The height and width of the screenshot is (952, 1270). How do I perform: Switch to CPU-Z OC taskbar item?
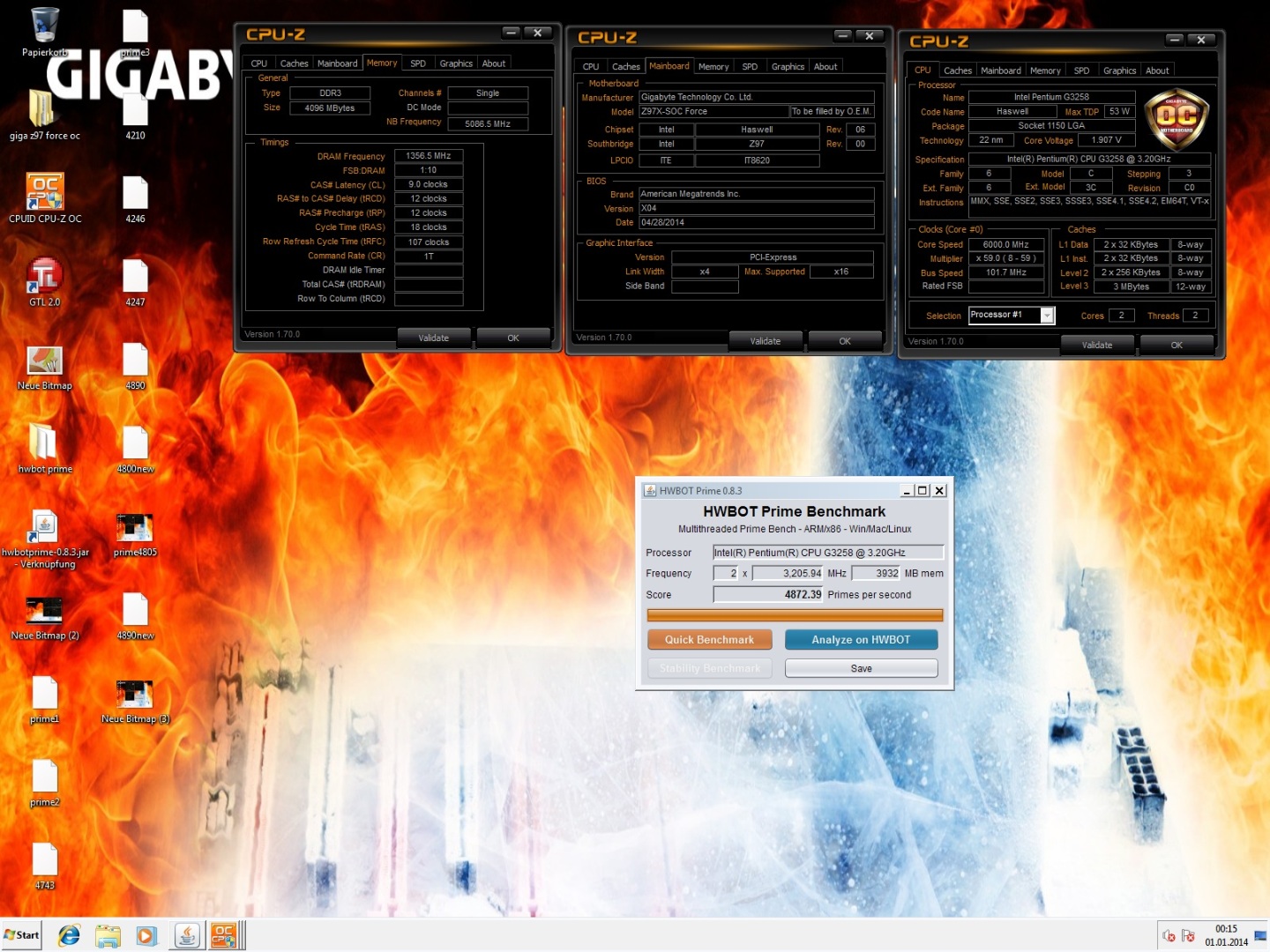click(225, 935)
